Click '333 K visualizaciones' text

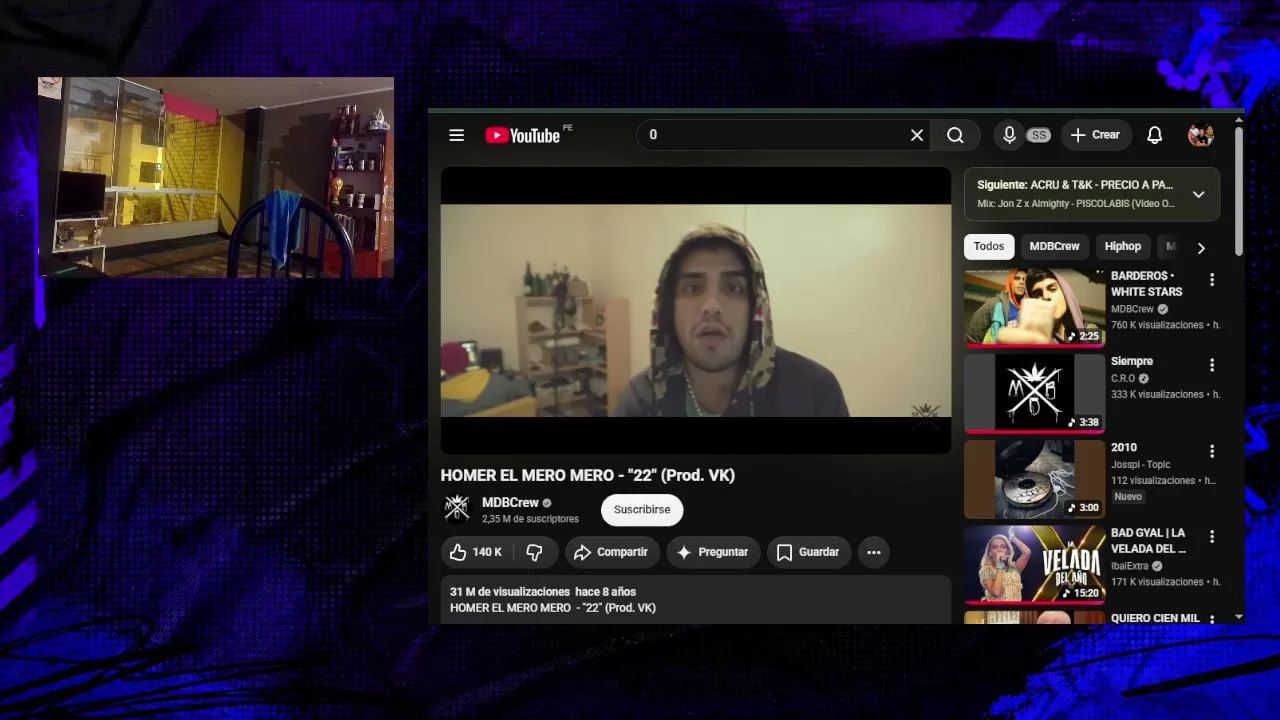coord(1157,394)
